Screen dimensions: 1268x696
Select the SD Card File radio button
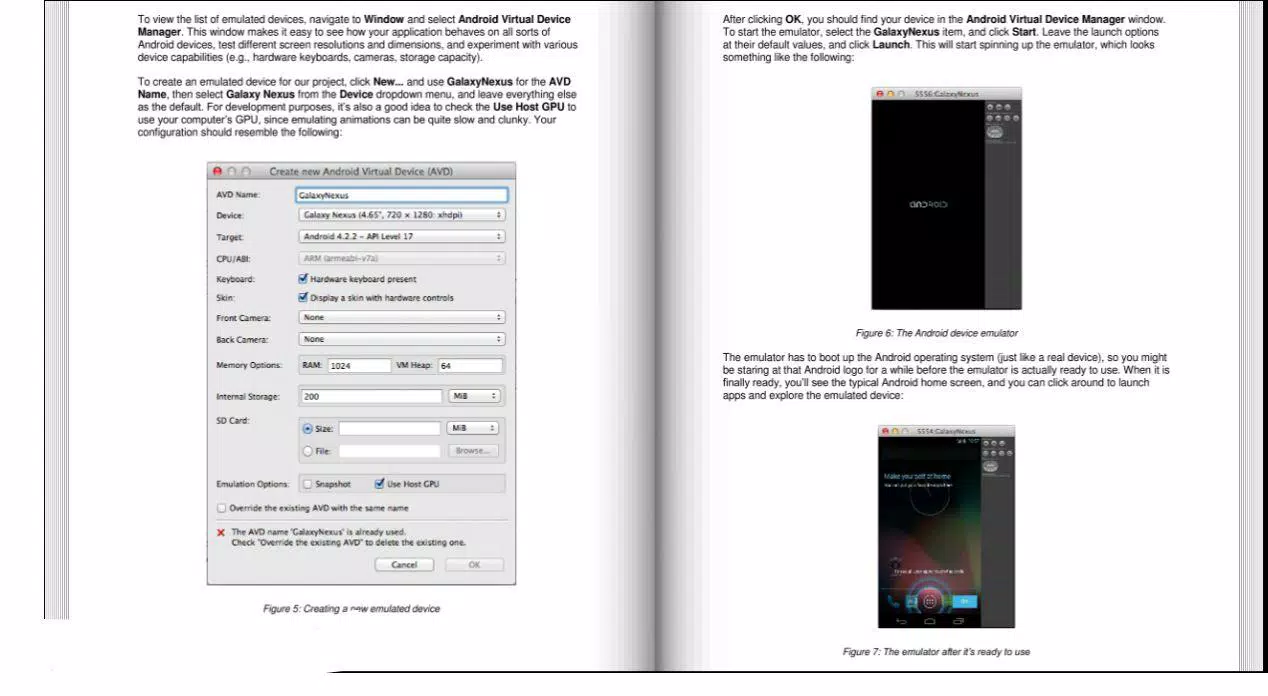pos(308,451)
